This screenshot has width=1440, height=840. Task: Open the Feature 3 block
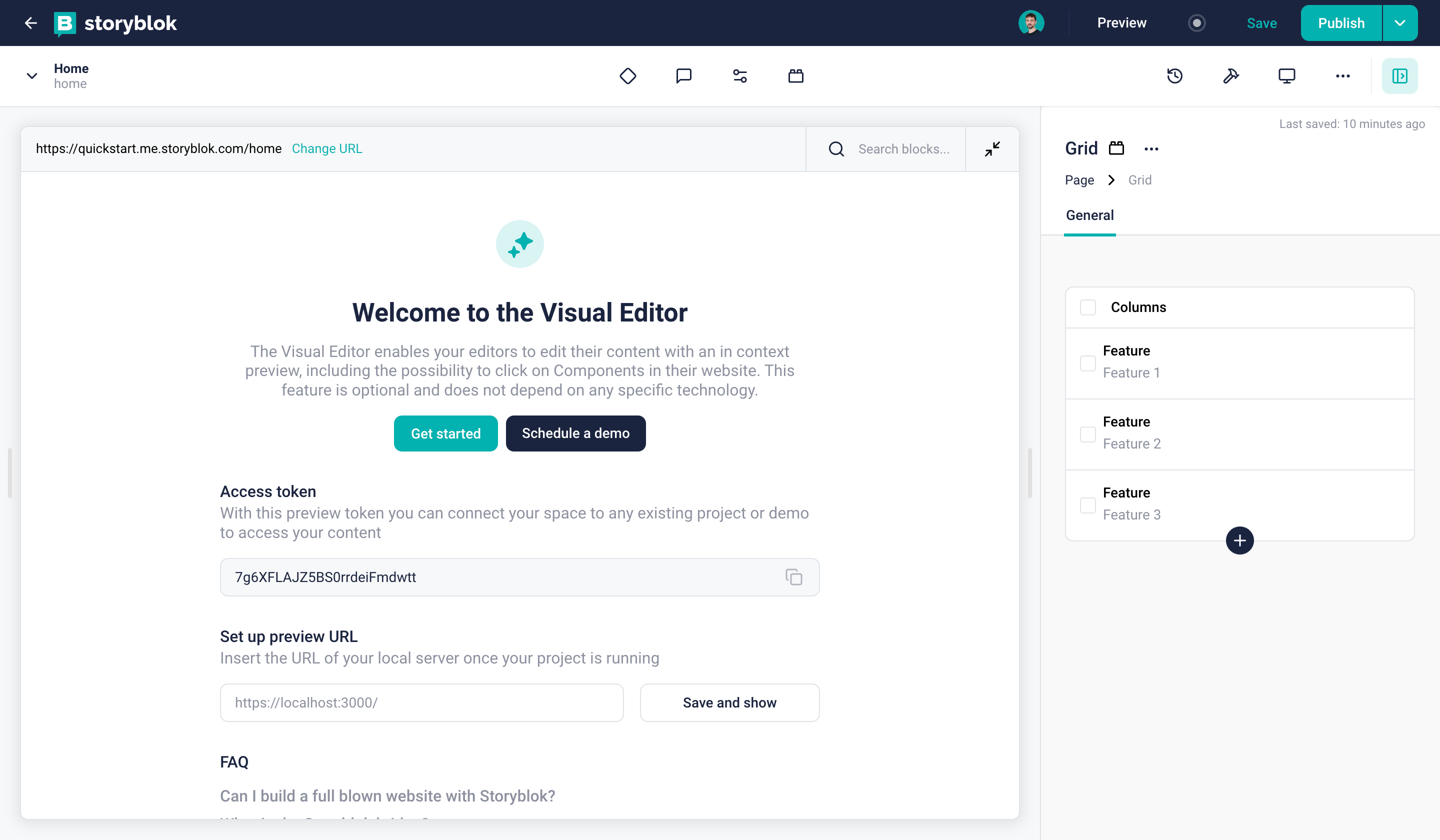click(x=1239, y=505)
